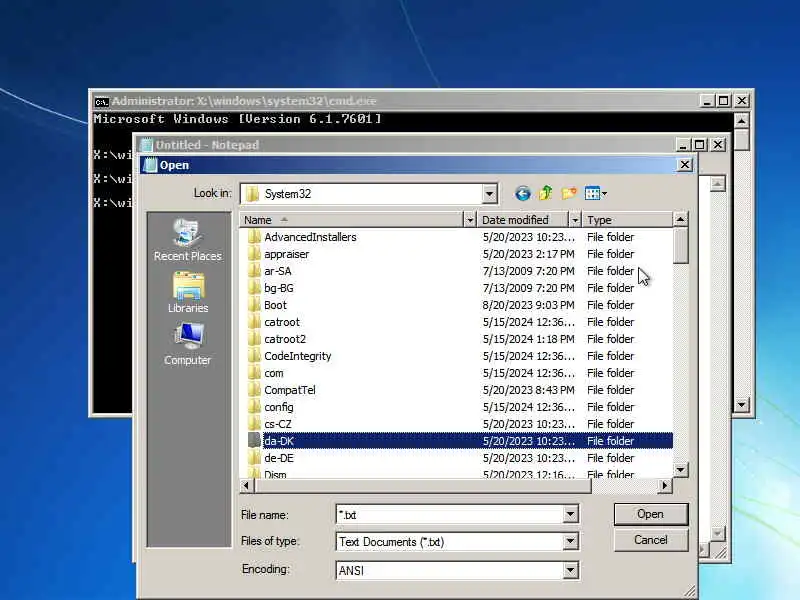This screenshot has height=600, width=800.
Task: Go up one folder level icon
Action: pos(545,193)
